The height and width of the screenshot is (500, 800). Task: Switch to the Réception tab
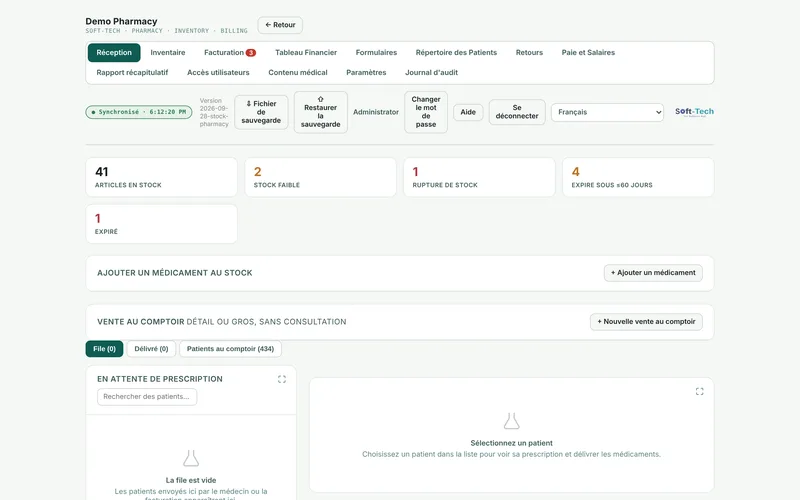pos(114,53)
